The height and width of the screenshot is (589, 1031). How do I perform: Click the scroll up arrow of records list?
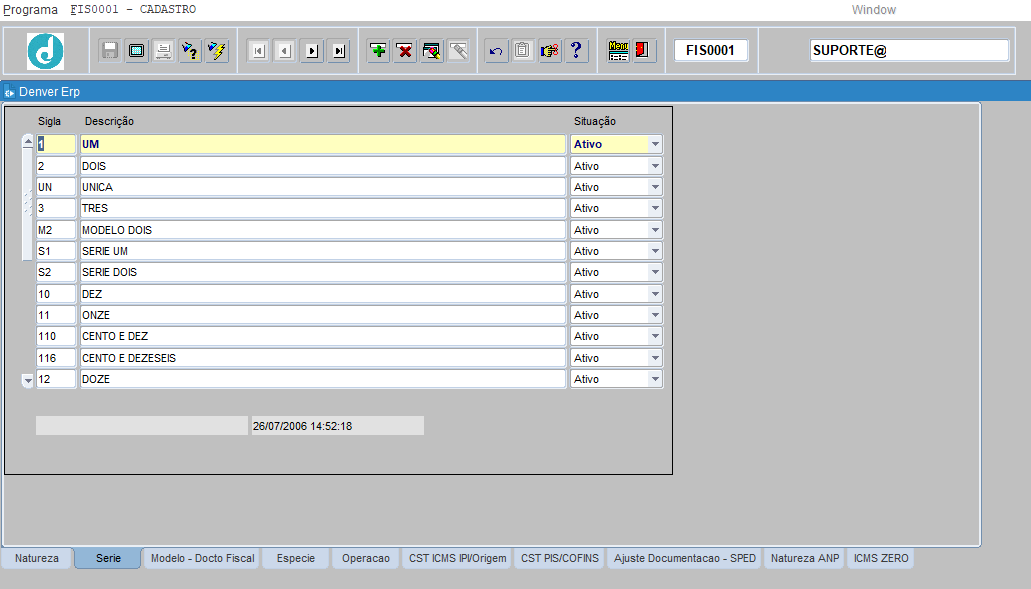tap(28, 142)
